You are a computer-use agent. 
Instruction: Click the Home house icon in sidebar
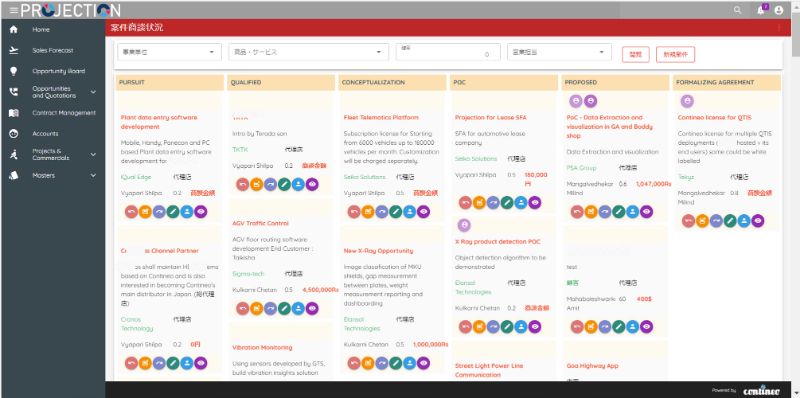point(14,30)
